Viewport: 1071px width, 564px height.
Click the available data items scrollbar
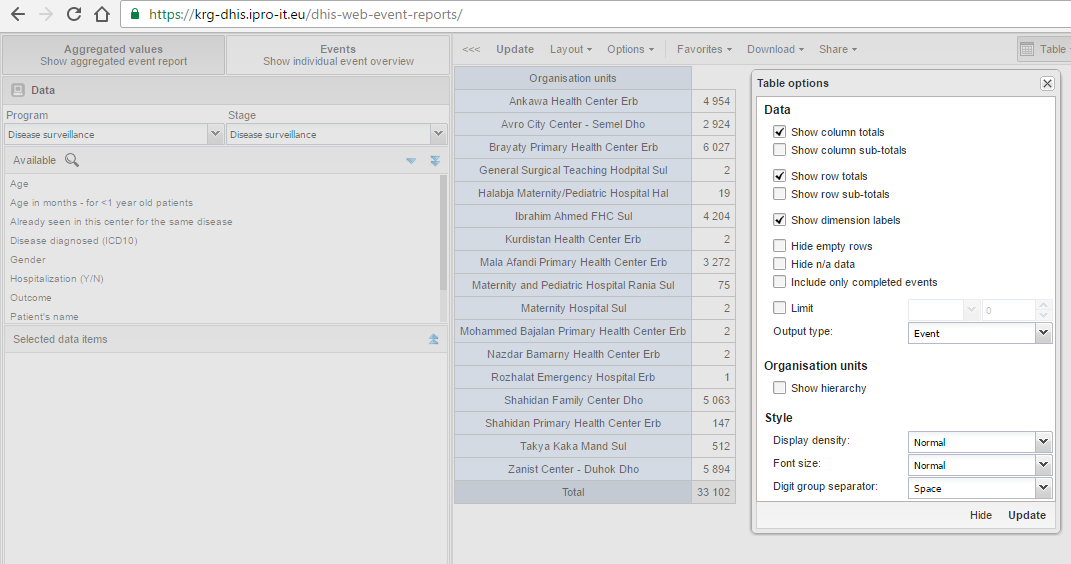443,230
